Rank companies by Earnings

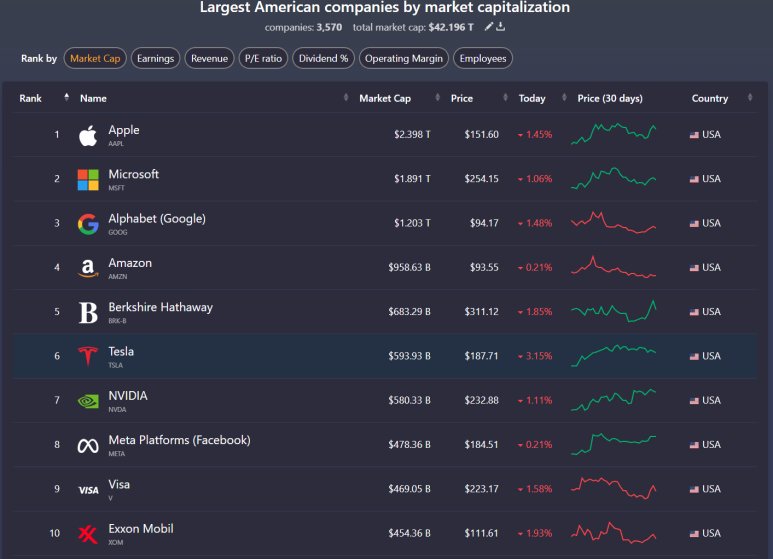click(x=155, y=58)
